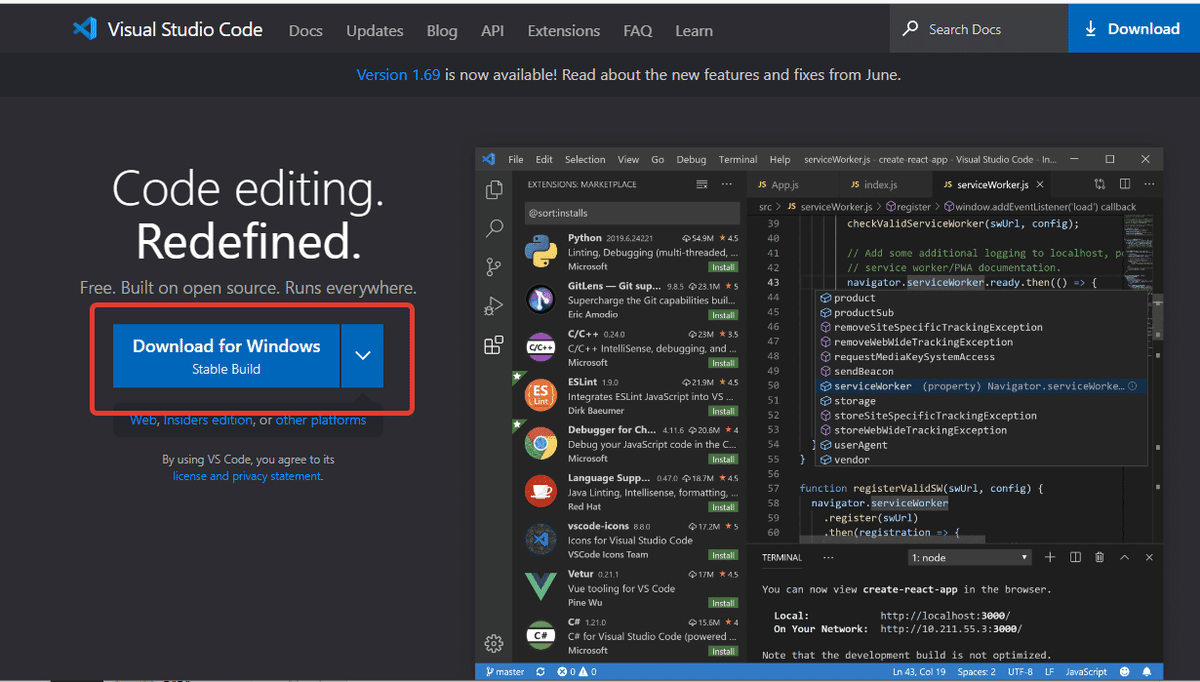Open the Extensions navigation link
Viewport: 1200px width, 682px height.
point(564,30)
